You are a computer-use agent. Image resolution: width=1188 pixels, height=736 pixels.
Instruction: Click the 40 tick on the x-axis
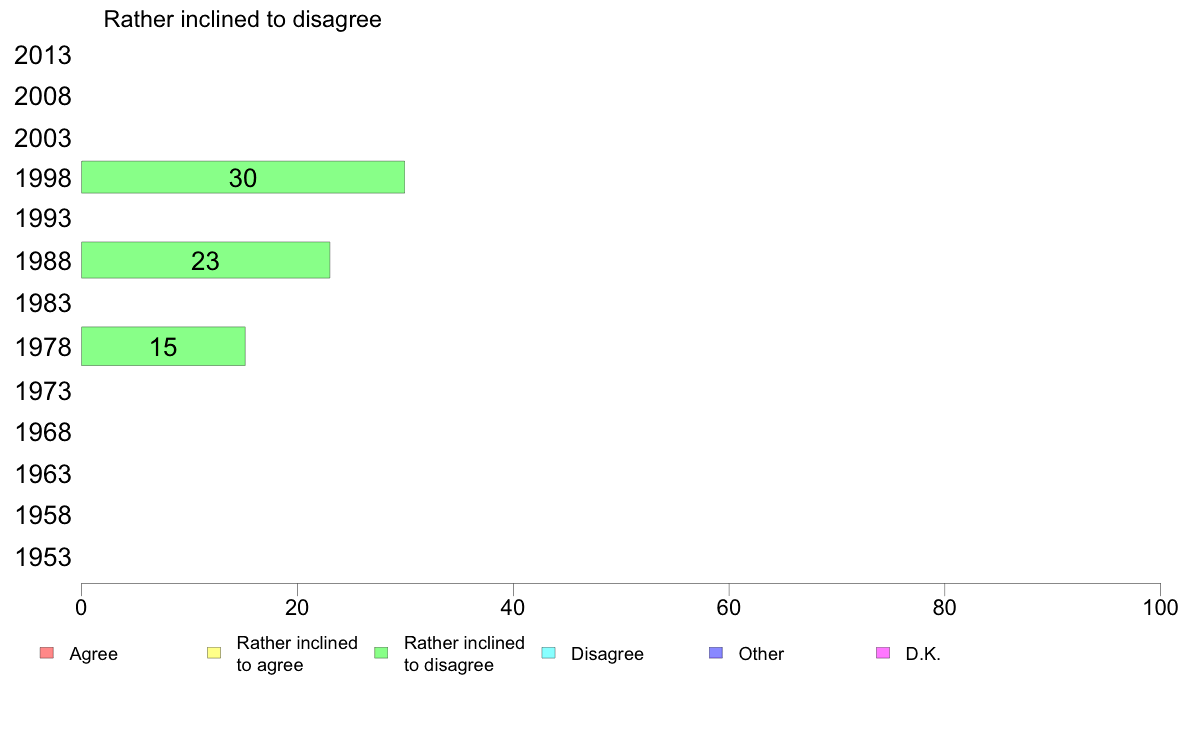[x=513, y=607]
